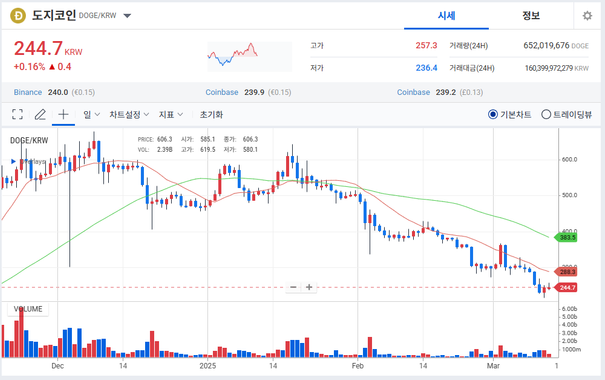Screen dimensions: 605x380
Task: Click the green 383.5 moving average tag
Action: [x=566, y=237]
